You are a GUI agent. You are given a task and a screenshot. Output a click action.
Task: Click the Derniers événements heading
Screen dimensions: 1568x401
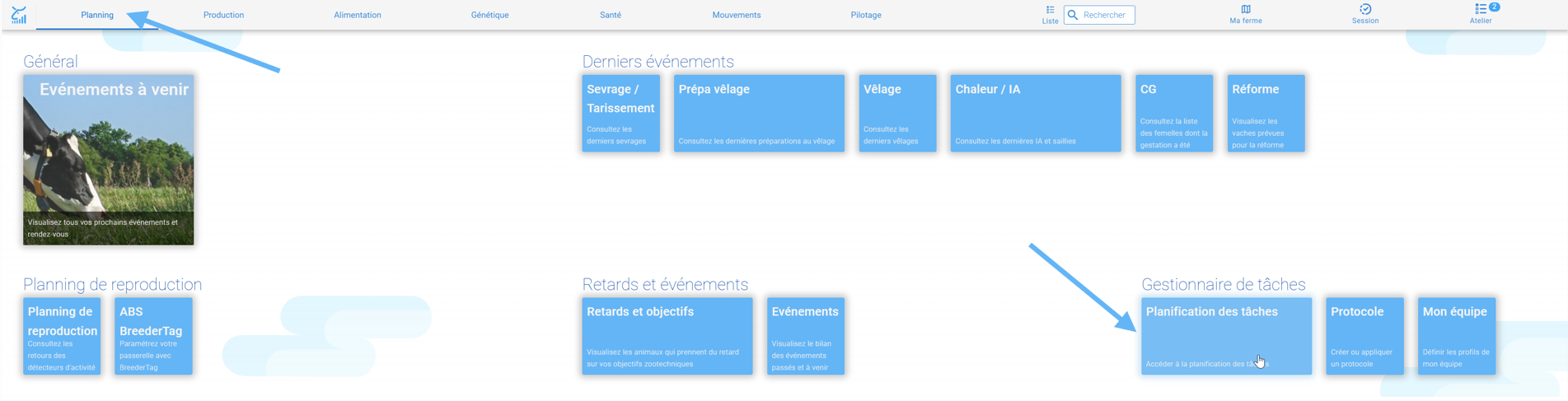pos(658,62)
